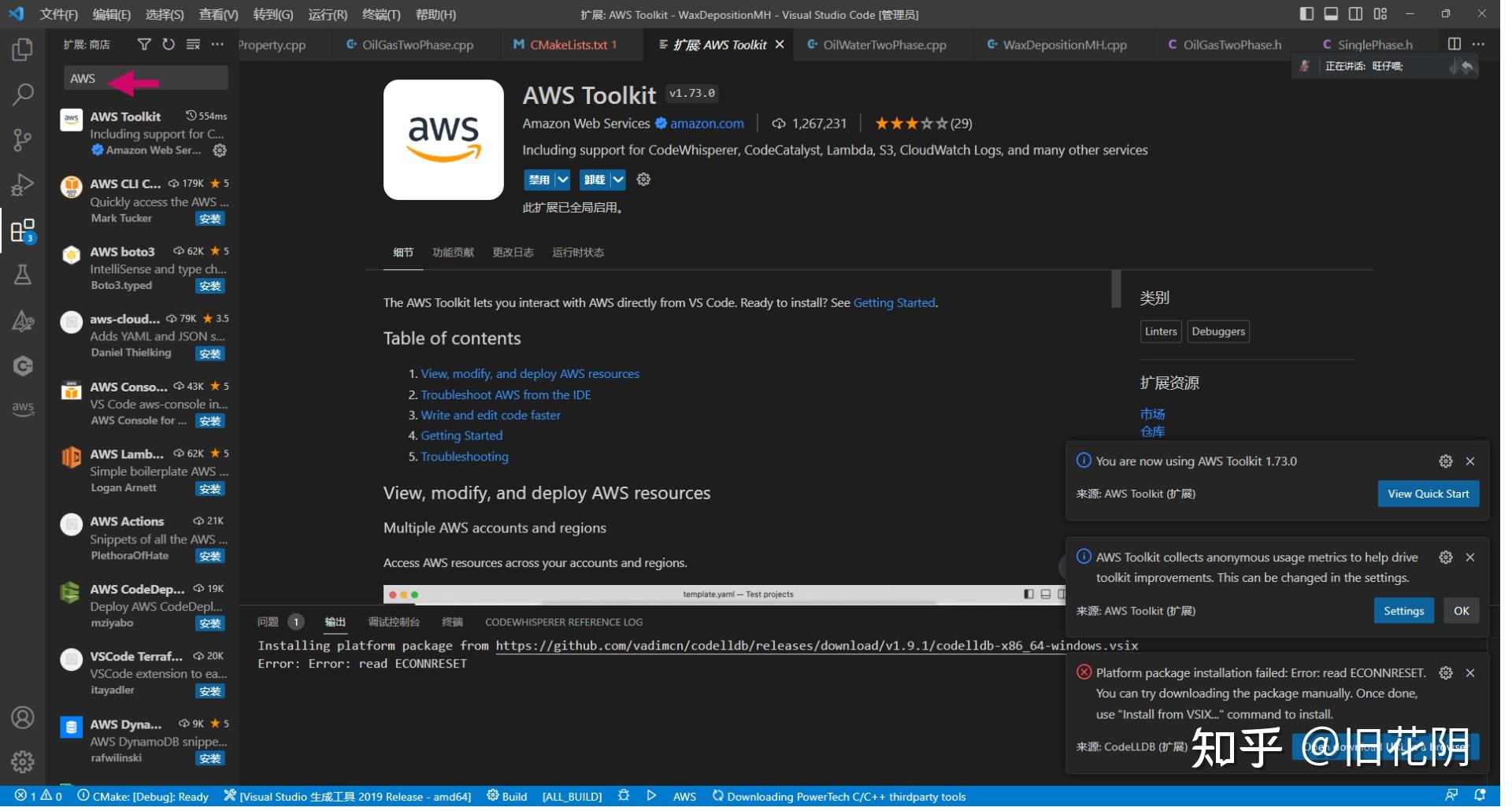
Task: Open the Run and Debug view
Action: tap(22, 184)
